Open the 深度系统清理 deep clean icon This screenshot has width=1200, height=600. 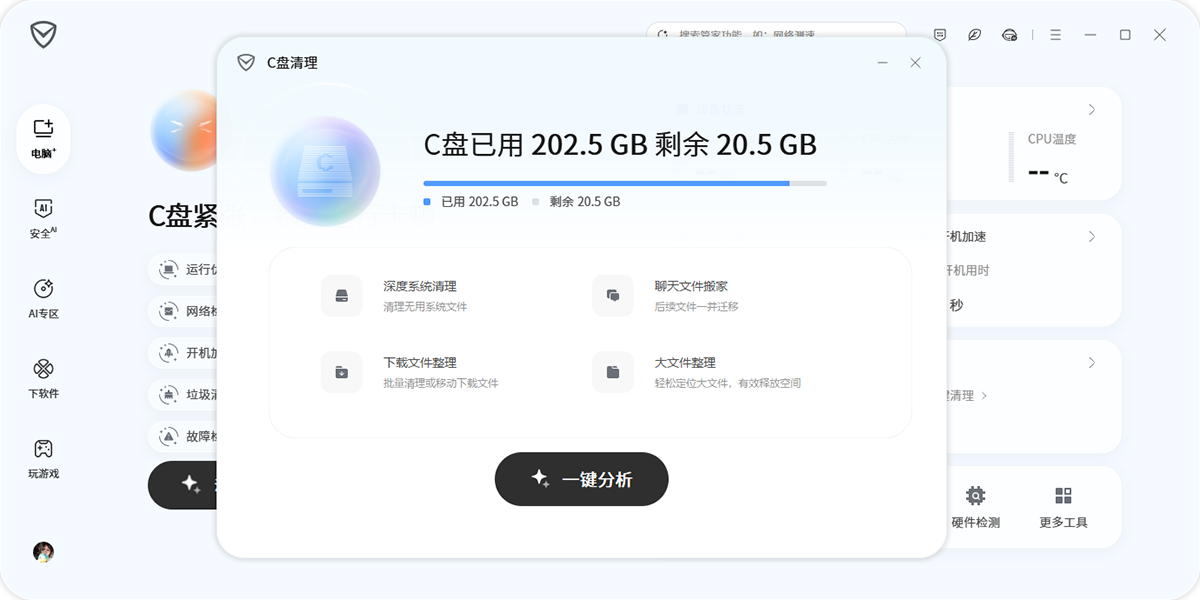pos(341,296)
